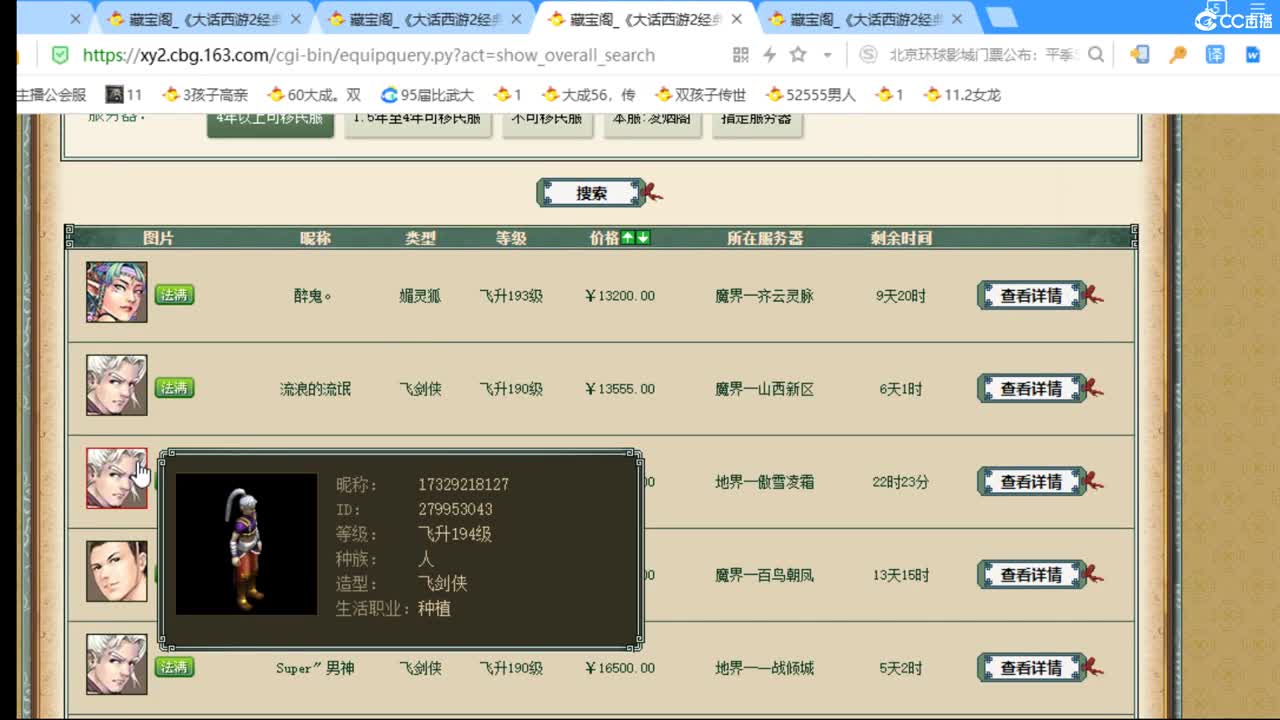Open 11.2女龙 bookmark
Viewport: 1280px width, 720px height.
(x=962, y=95)
